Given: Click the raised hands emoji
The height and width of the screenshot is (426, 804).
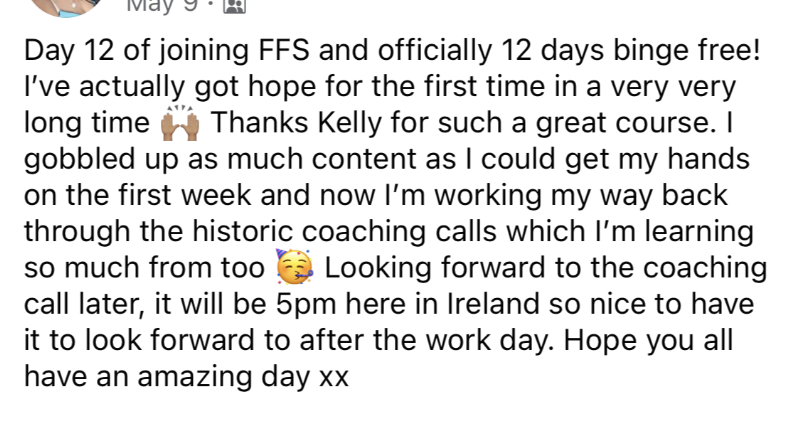Looking at the screenshot, I should point(180,124).
